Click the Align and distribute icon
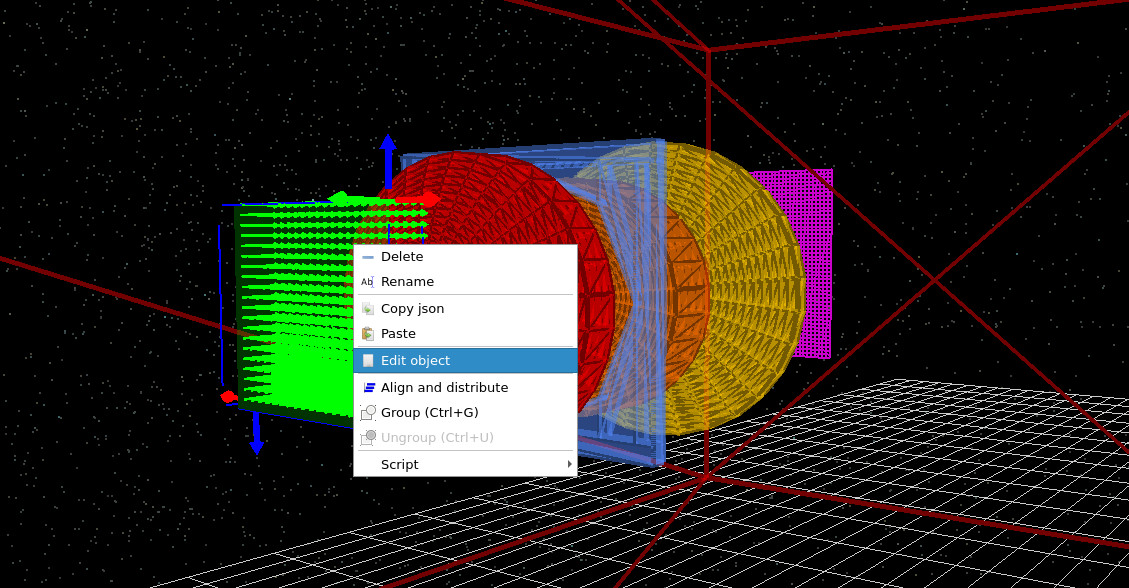Viewport: 1129px width, 588px height. [x=368, y=387]
